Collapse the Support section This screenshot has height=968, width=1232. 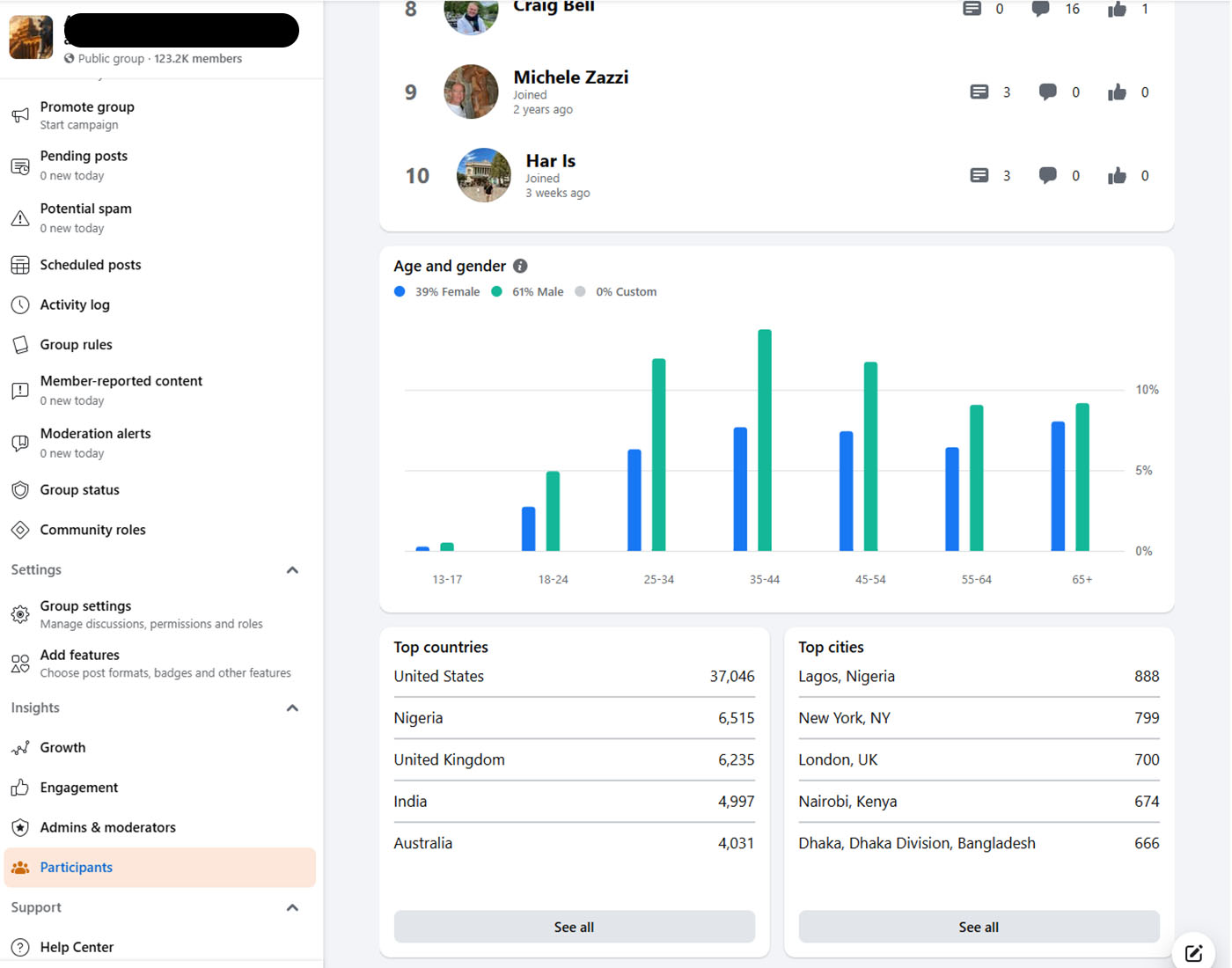click(x=292, y=908)
